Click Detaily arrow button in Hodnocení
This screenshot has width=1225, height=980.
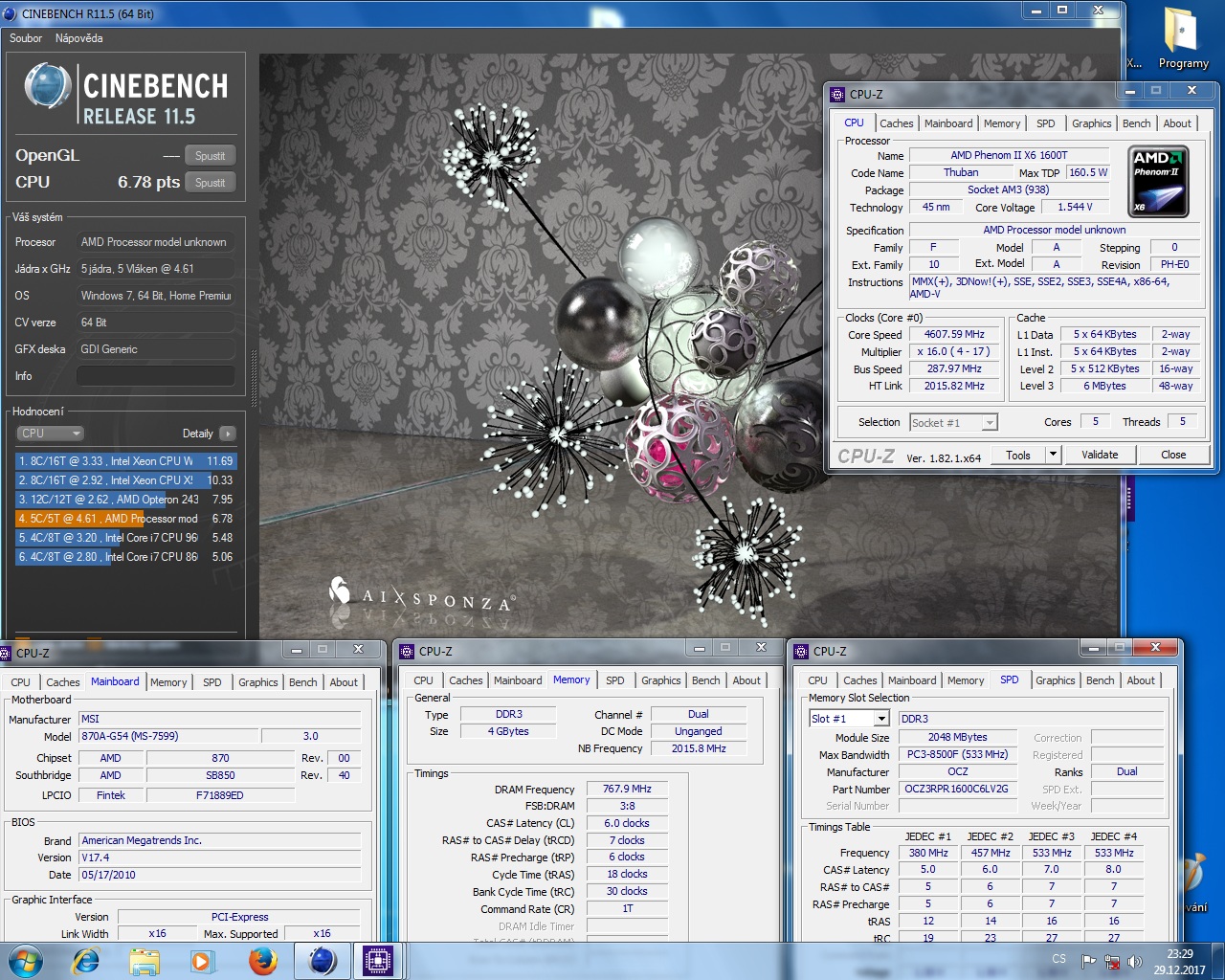228,434
